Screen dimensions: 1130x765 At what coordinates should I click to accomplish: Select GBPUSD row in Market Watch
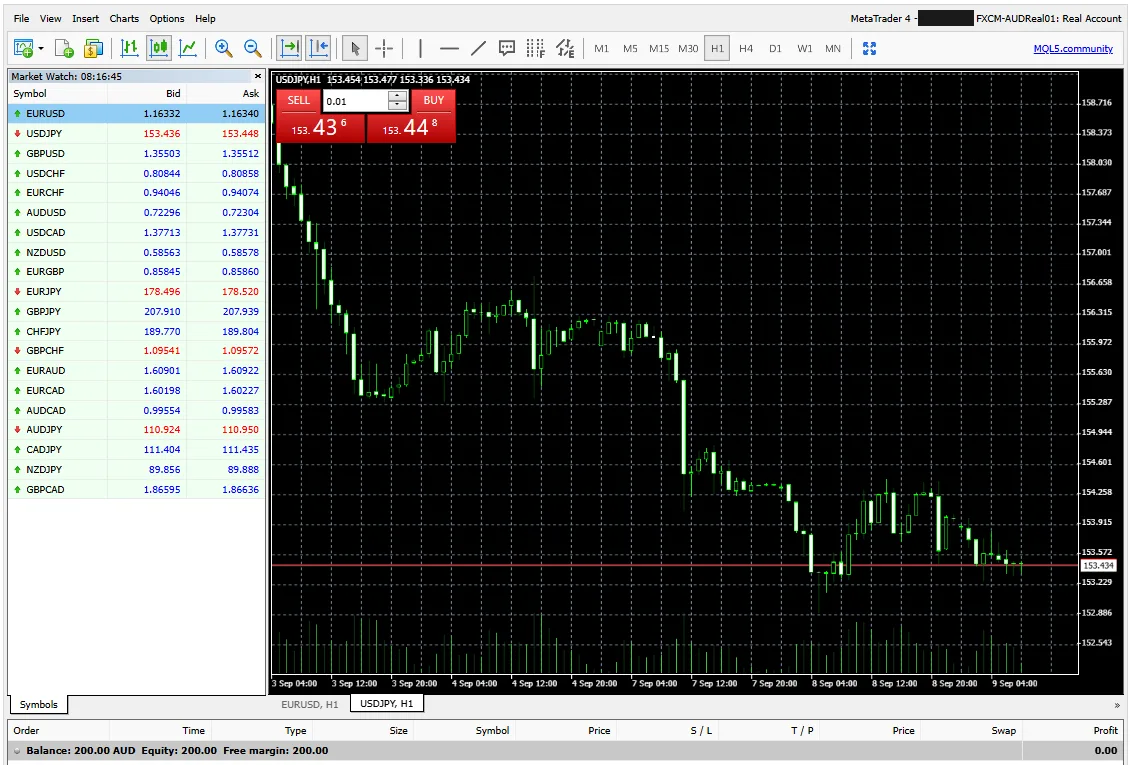coord(136,153)
